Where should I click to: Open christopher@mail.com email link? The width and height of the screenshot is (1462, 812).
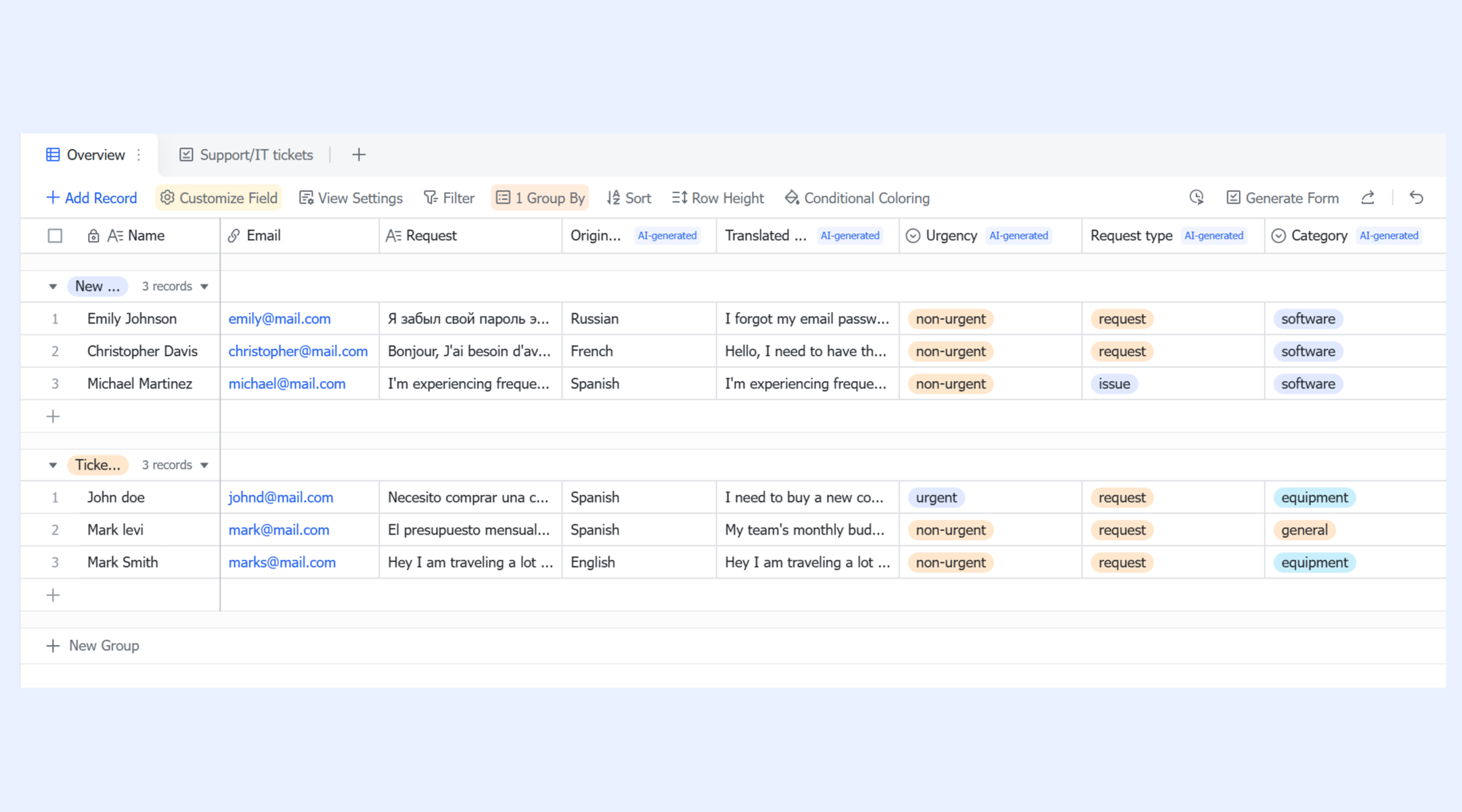pos(298,351)
